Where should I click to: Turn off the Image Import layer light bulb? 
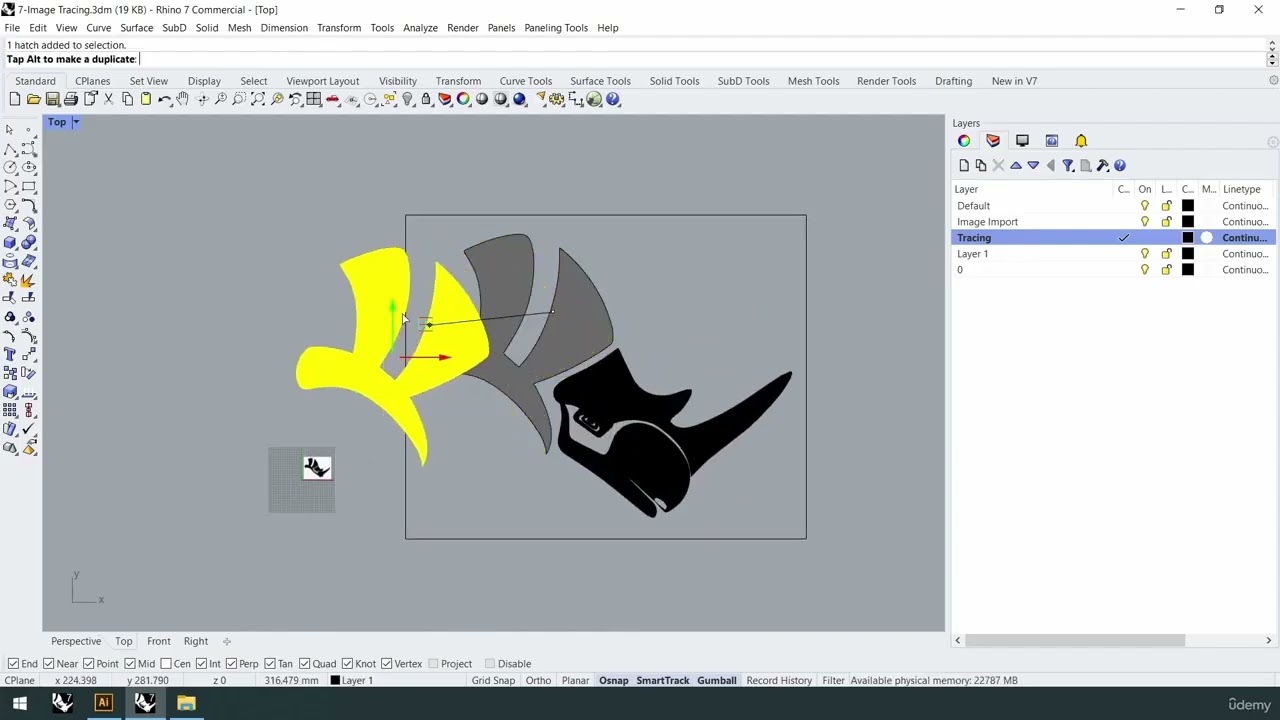(1145, 222)
